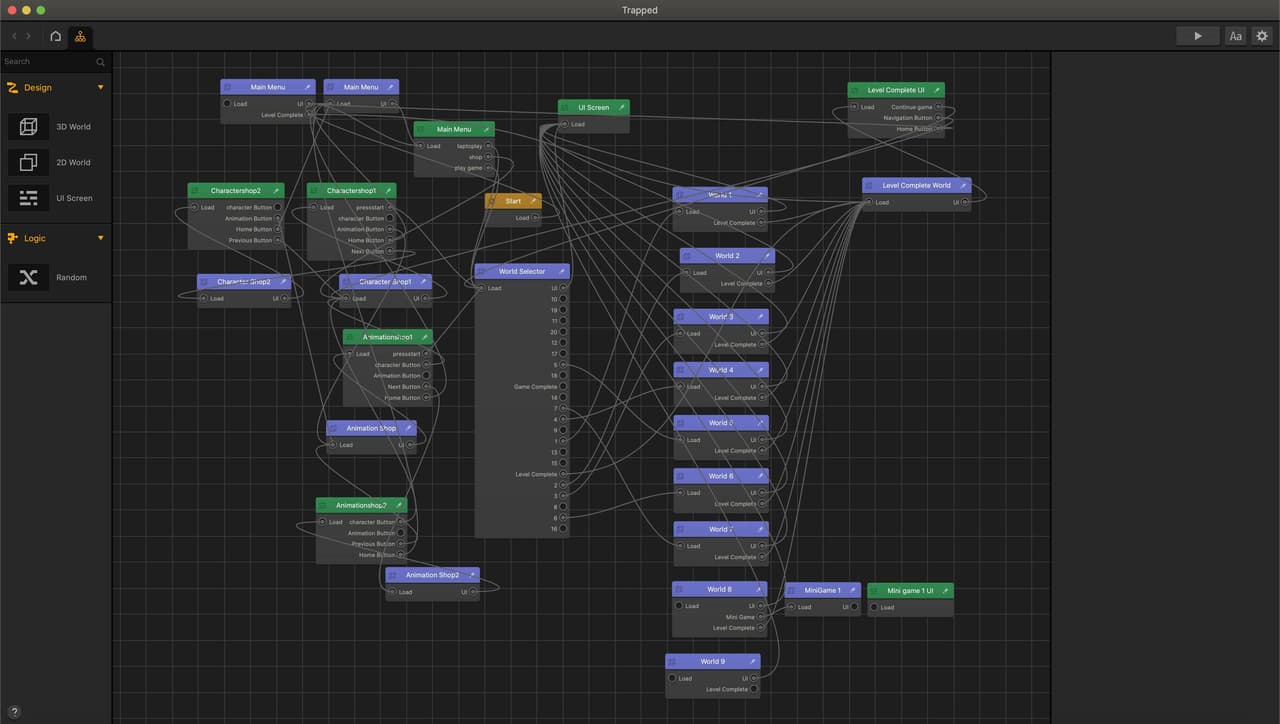This screenshot has height=724, width=1280.
Task: Select the Start node header
Action: click(x=513, y=201)
